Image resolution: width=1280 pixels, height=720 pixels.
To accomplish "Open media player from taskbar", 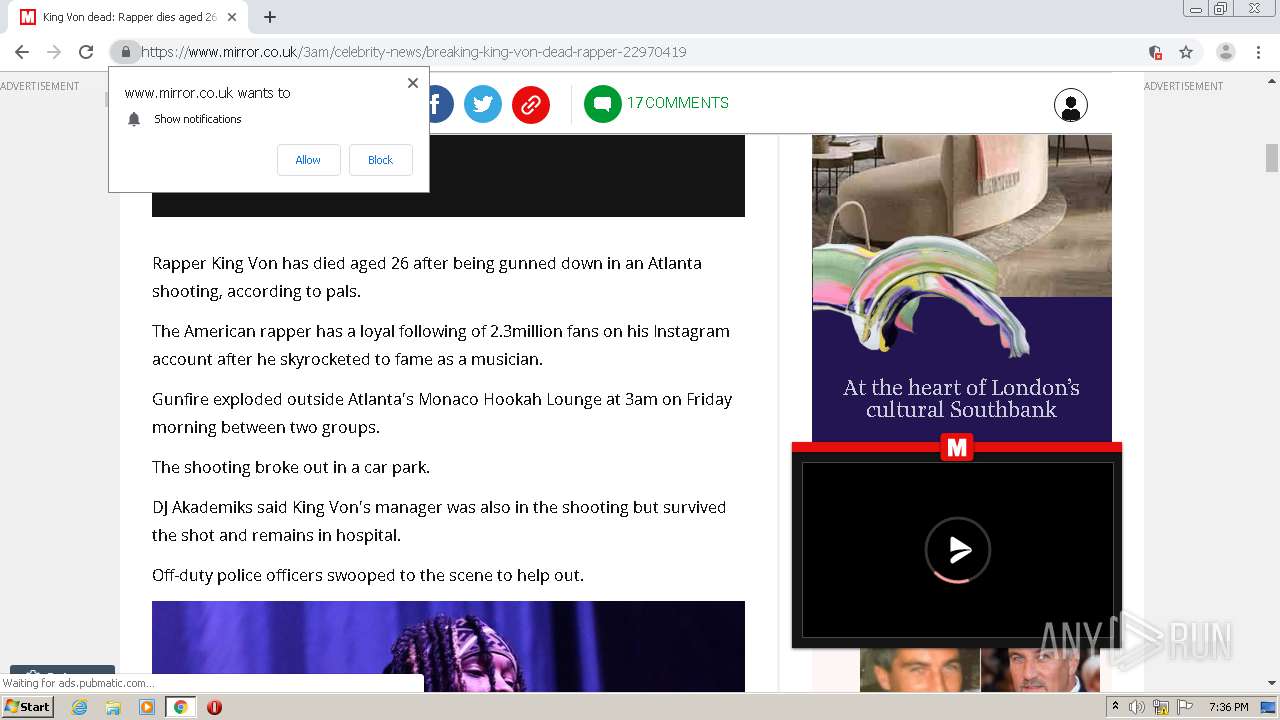I will point(147,707).
